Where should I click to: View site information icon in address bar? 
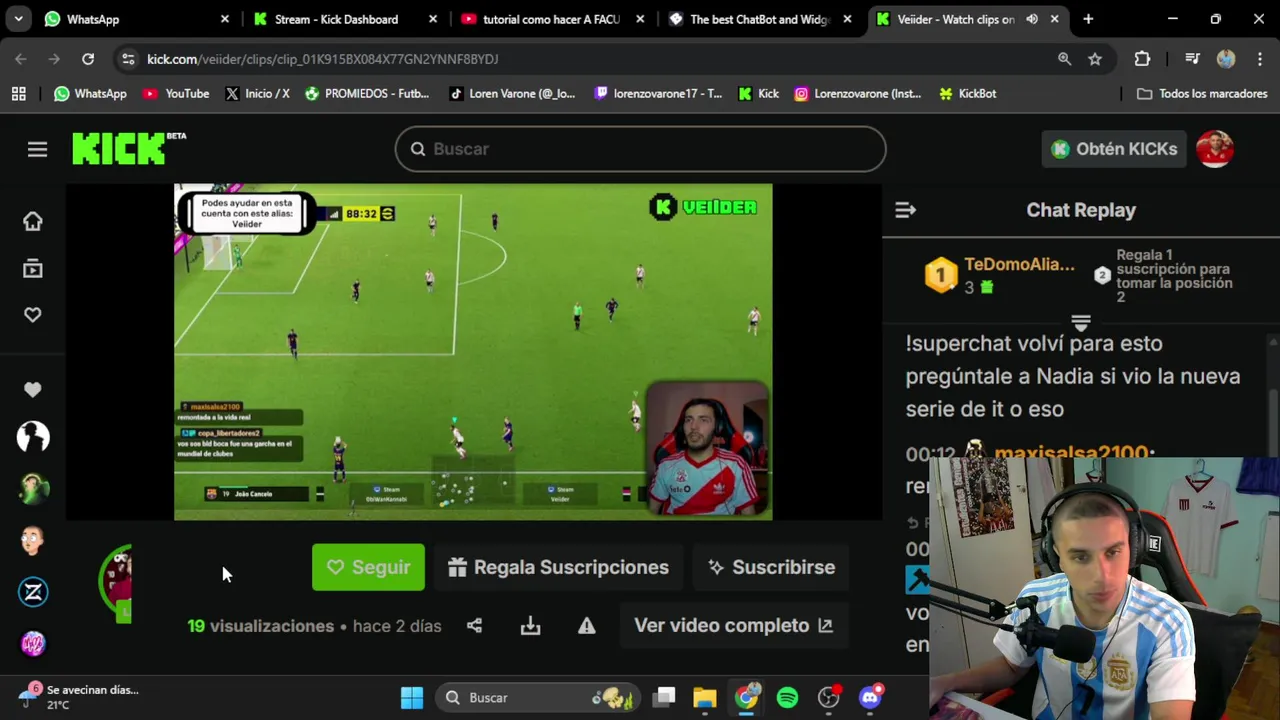128,59
